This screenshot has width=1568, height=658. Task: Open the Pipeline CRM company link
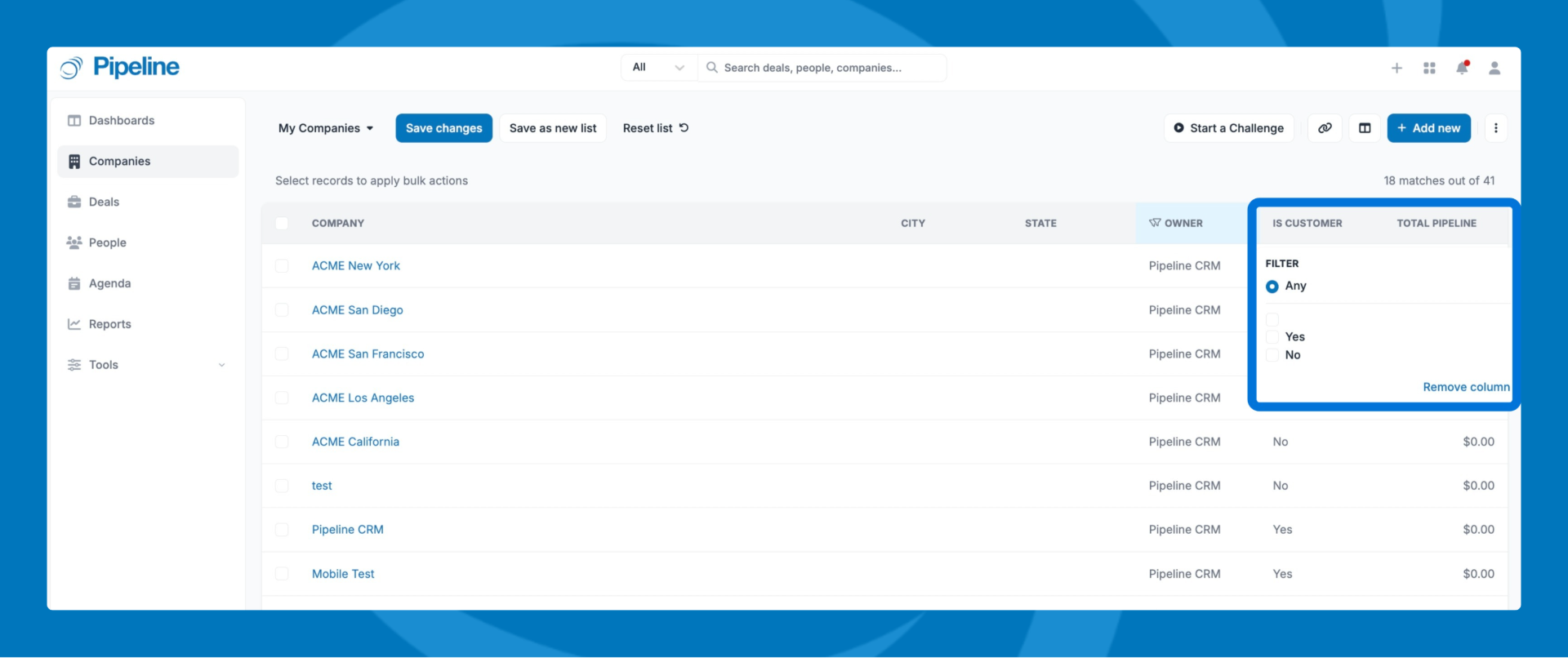tap(348, 530)
